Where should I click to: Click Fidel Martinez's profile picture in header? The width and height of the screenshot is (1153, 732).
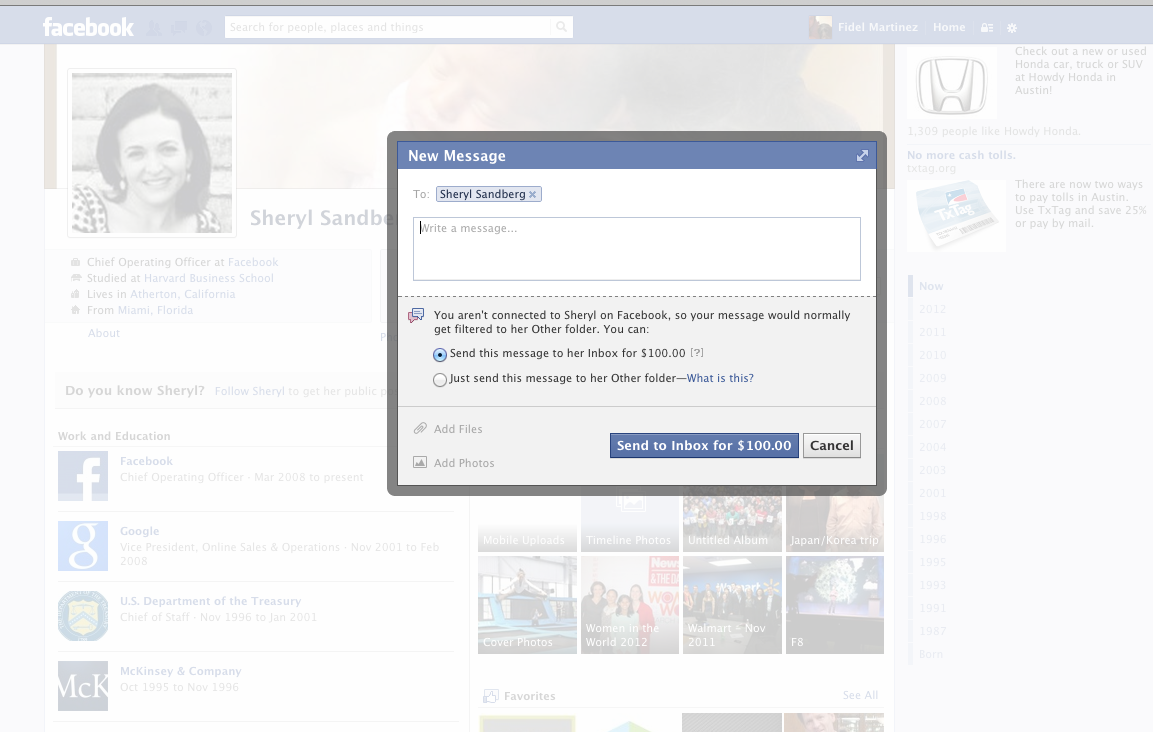(820, 27)
